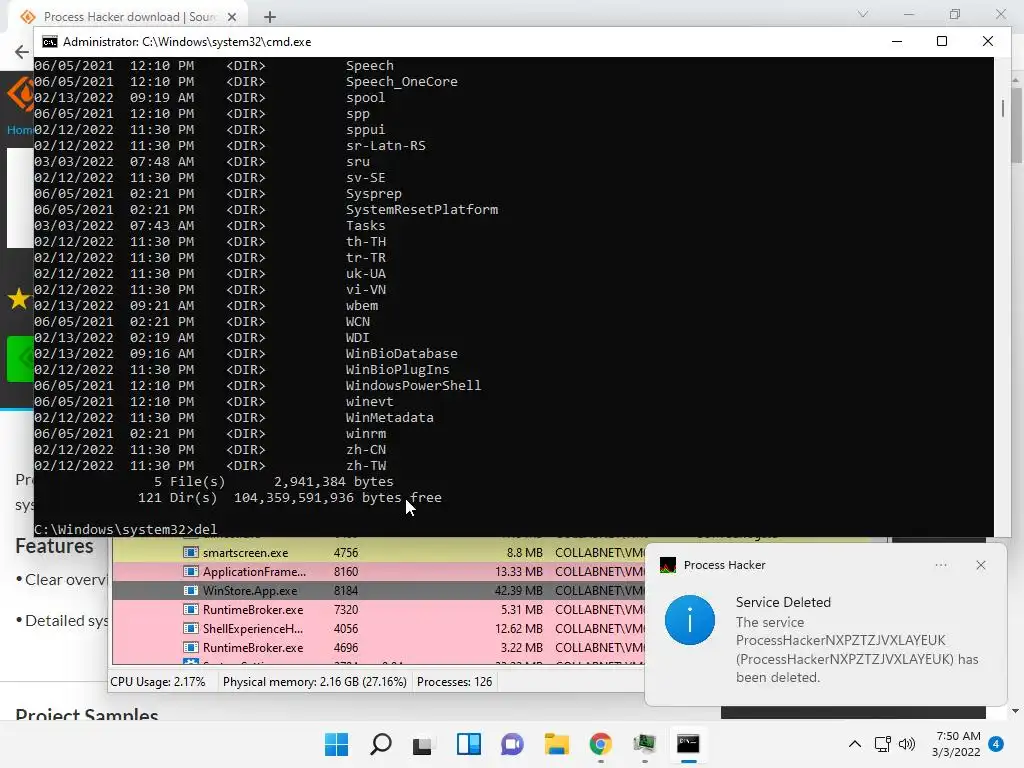Open a new browser tab
The image size is (1024, 768).
click(270, 17)
